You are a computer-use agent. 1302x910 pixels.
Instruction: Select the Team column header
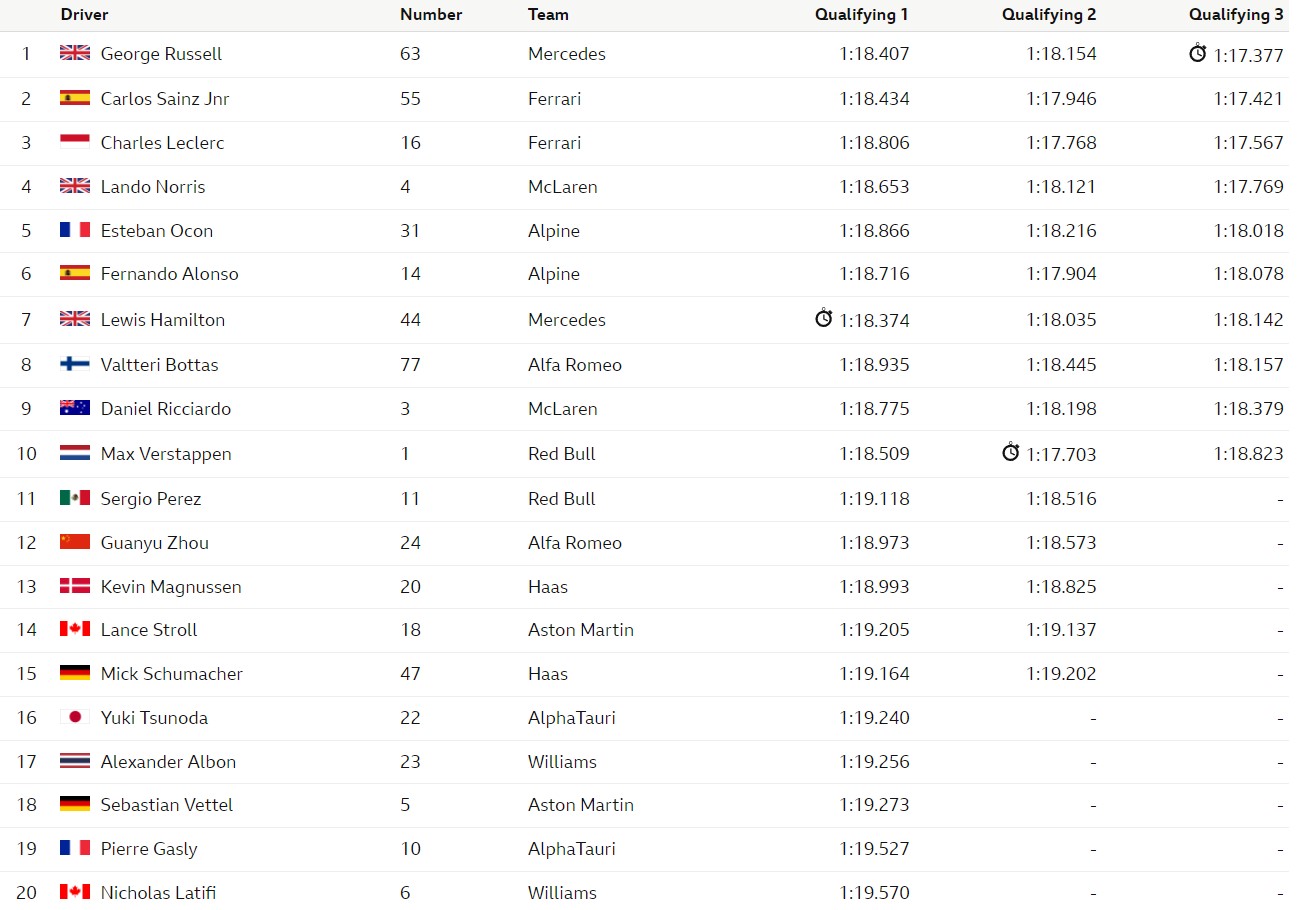[548, 15]
